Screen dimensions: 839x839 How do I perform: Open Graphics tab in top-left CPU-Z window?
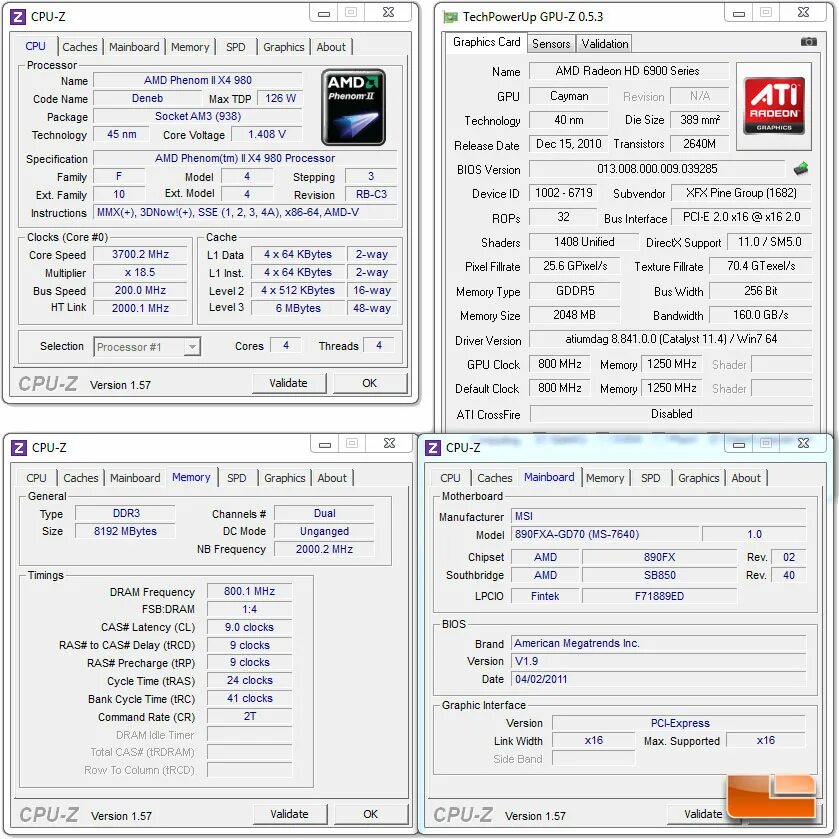(x=284, y=47)
